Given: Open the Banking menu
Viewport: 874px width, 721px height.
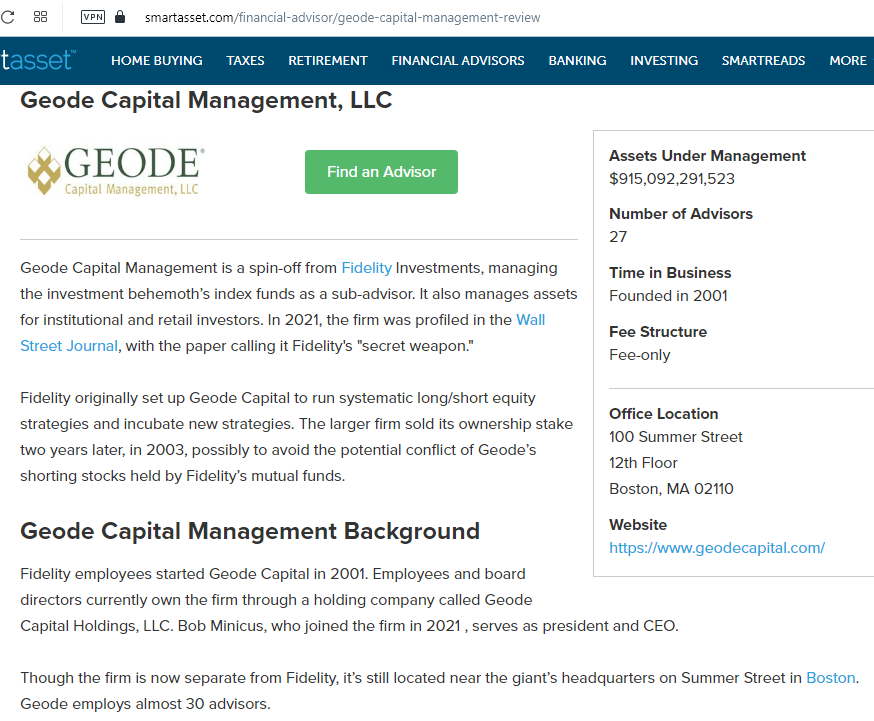Looking at the screenshot, I should (x=577, y=61).
